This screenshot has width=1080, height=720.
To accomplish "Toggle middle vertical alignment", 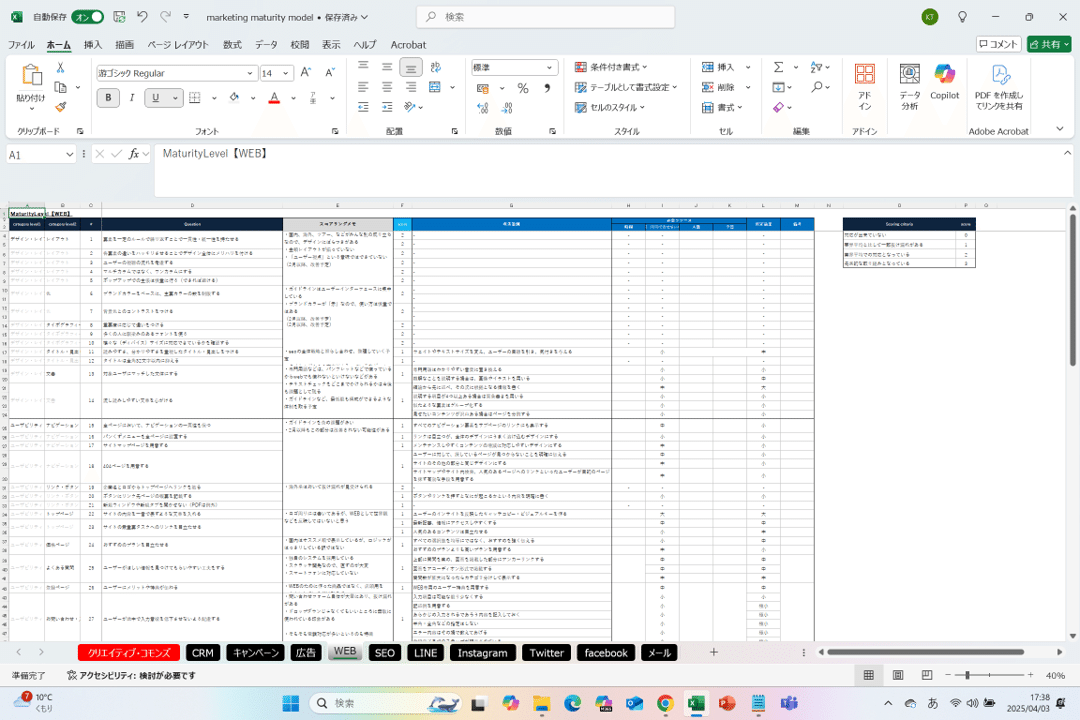I will (387, 67).
